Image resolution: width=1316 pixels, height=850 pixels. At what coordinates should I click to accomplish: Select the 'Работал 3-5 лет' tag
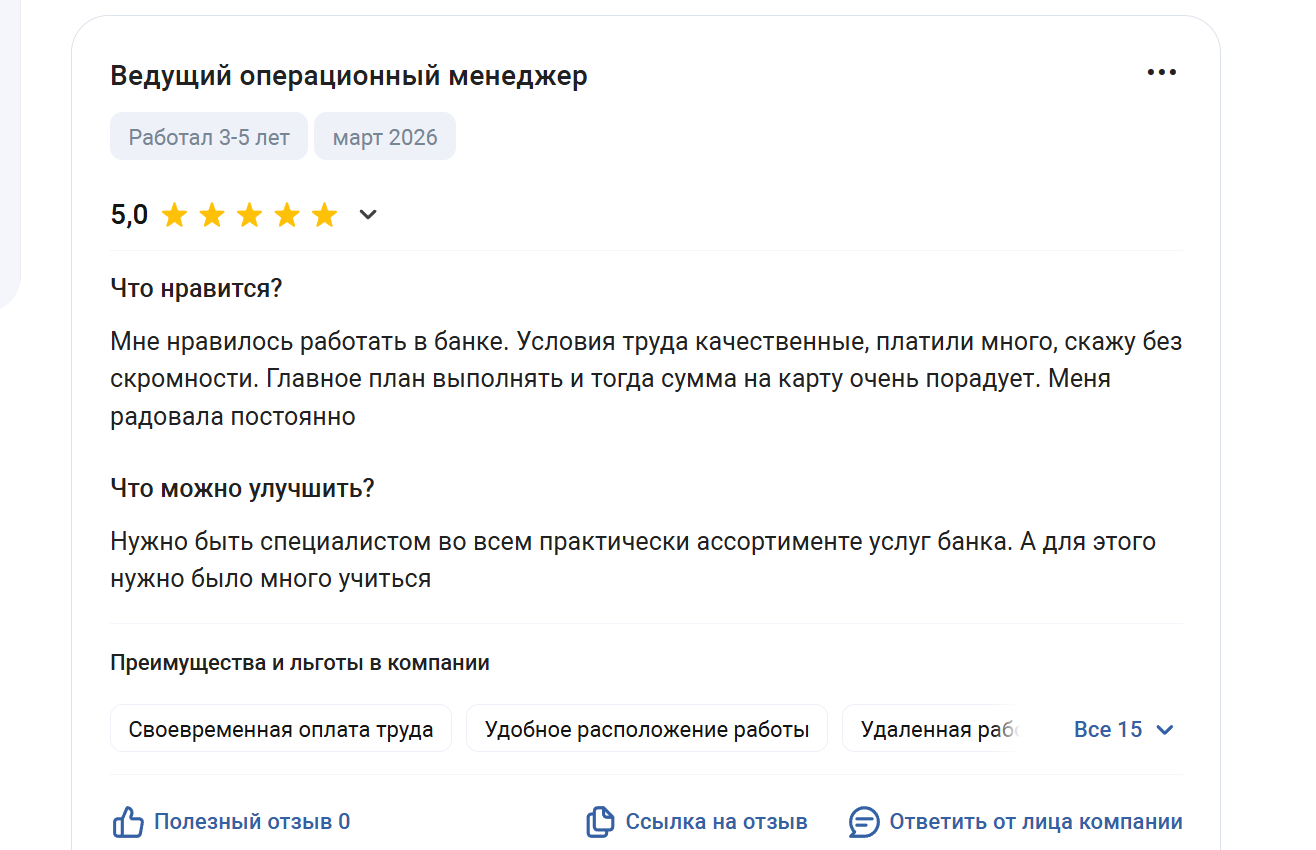(x=209, y=137)
